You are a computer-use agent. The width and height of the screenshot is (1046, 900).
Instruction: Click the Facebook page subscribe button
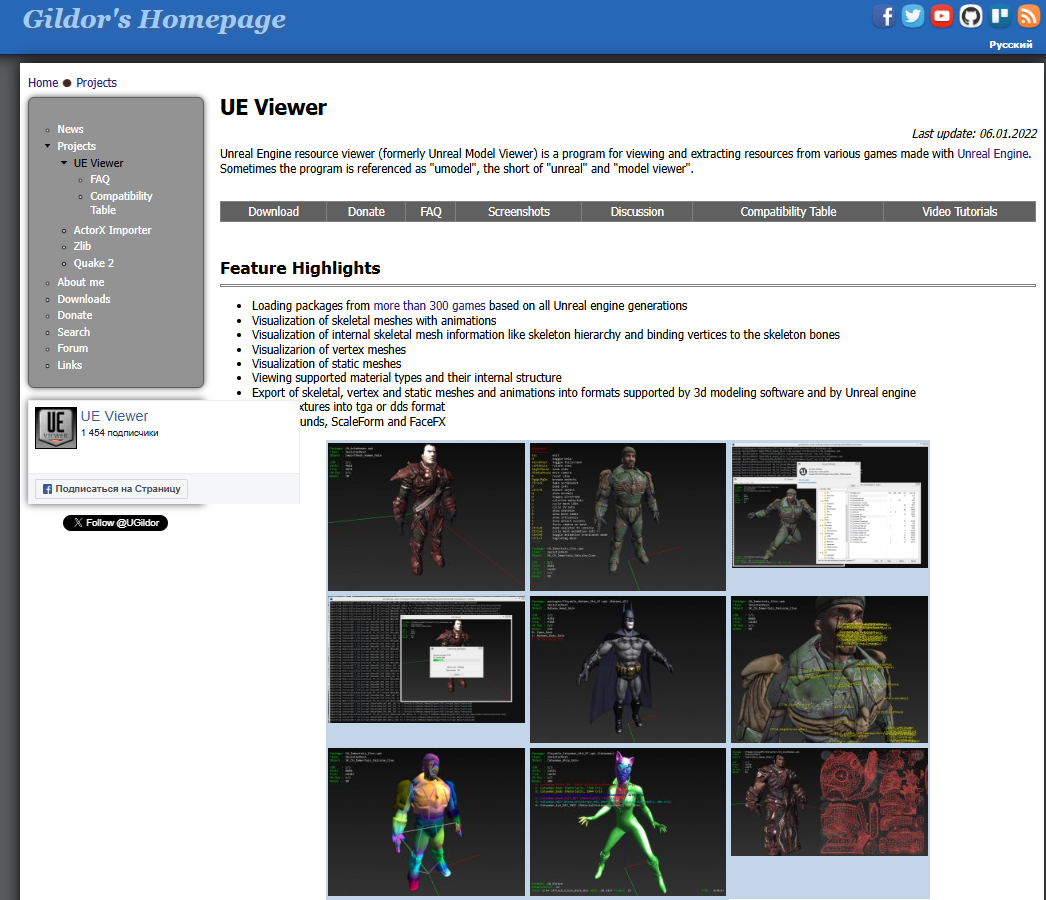[x=112, y=489]
